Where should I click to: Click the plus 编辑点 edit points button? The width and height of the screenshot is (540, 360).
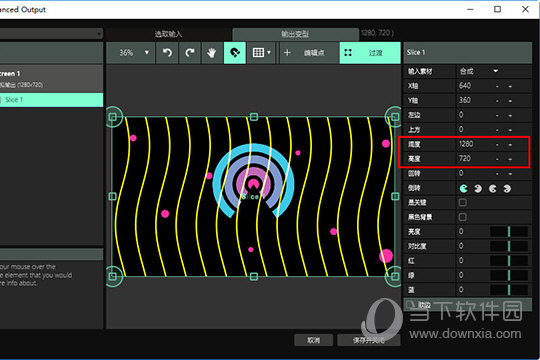tap(309, 53)
